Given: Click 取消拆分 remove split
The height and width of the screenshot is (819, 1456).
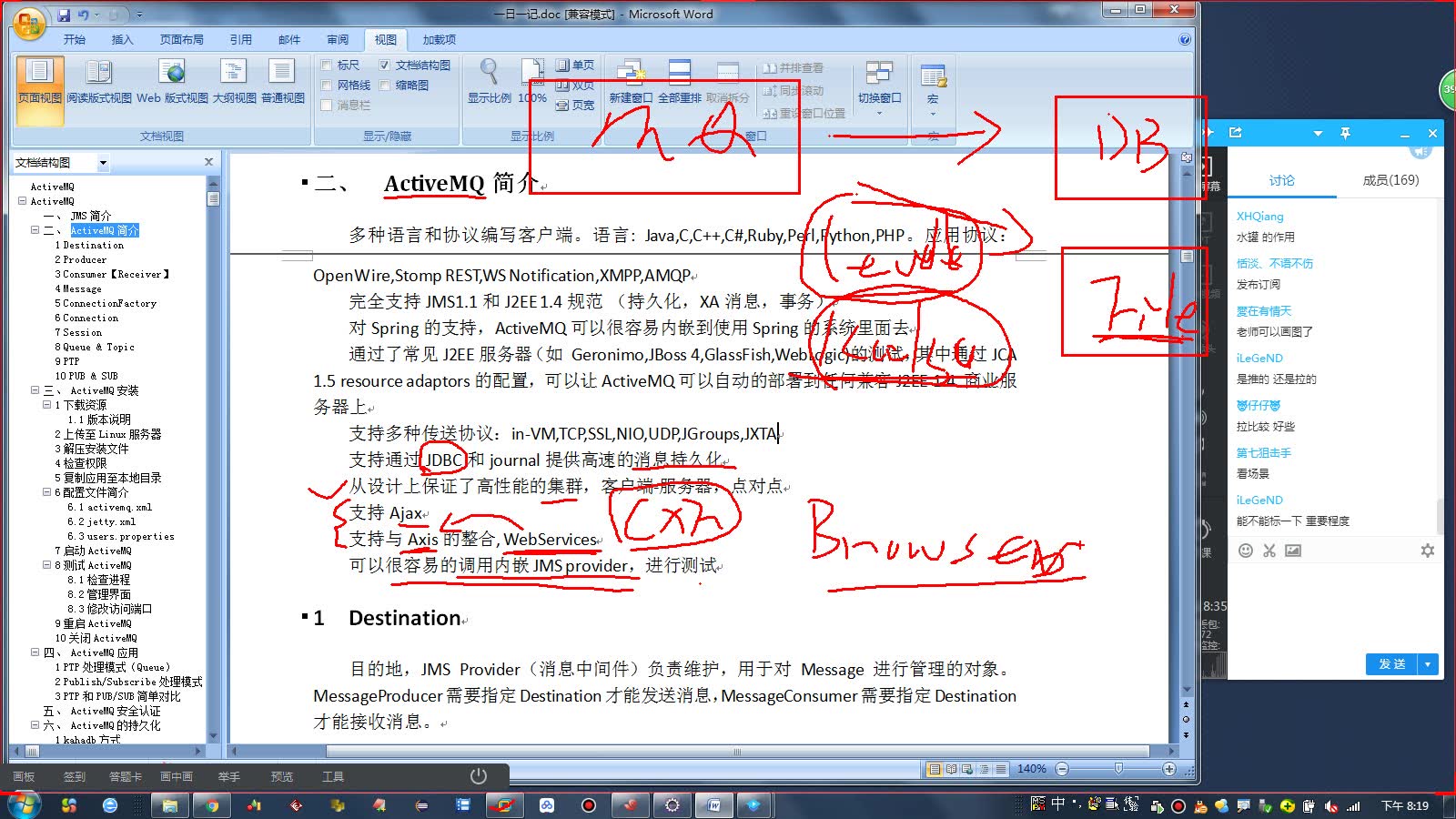Looking at the screenshot, I should coord(727,82).
